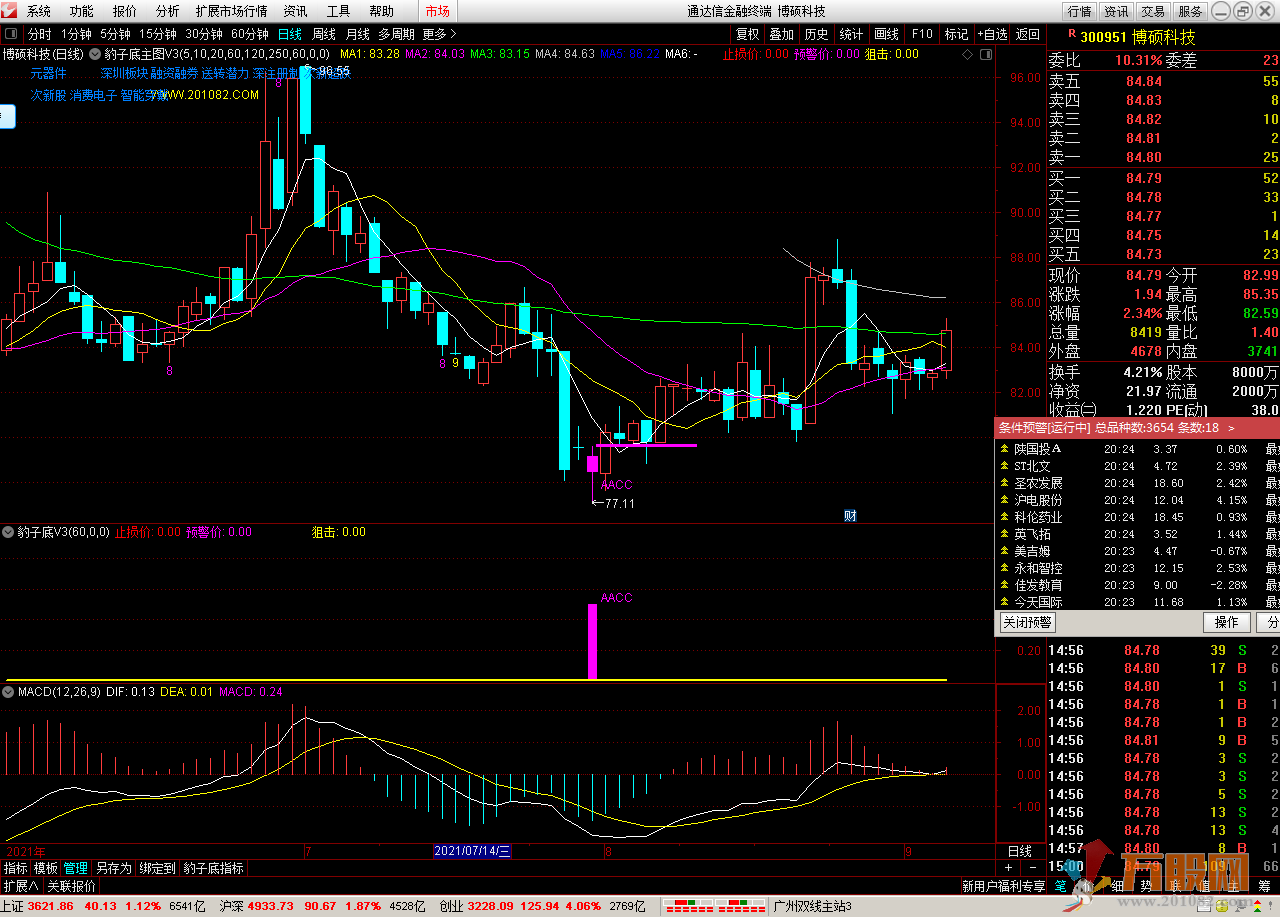1280x918 pixels.
Task: Open the 多周期 view
Action: [397, 34]
